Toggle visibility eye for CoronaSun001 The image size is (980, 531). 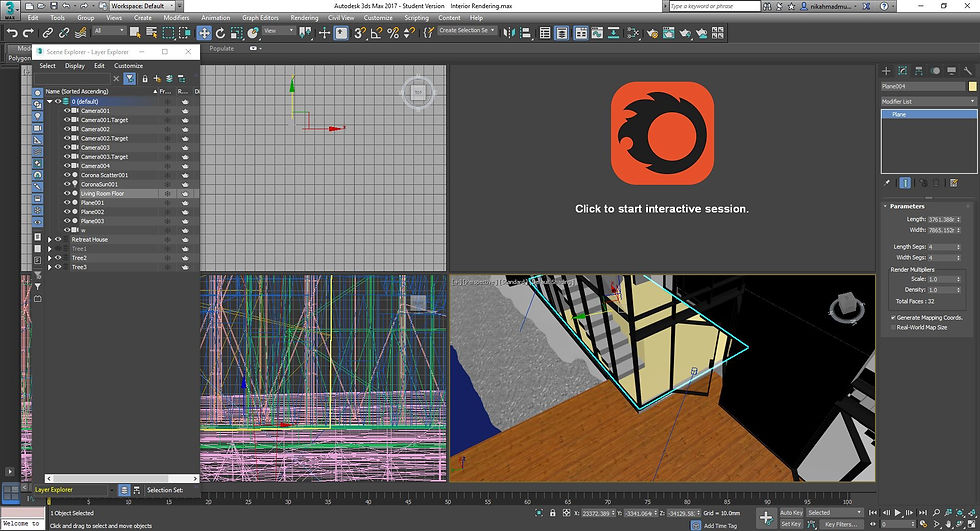coord(67,184)
